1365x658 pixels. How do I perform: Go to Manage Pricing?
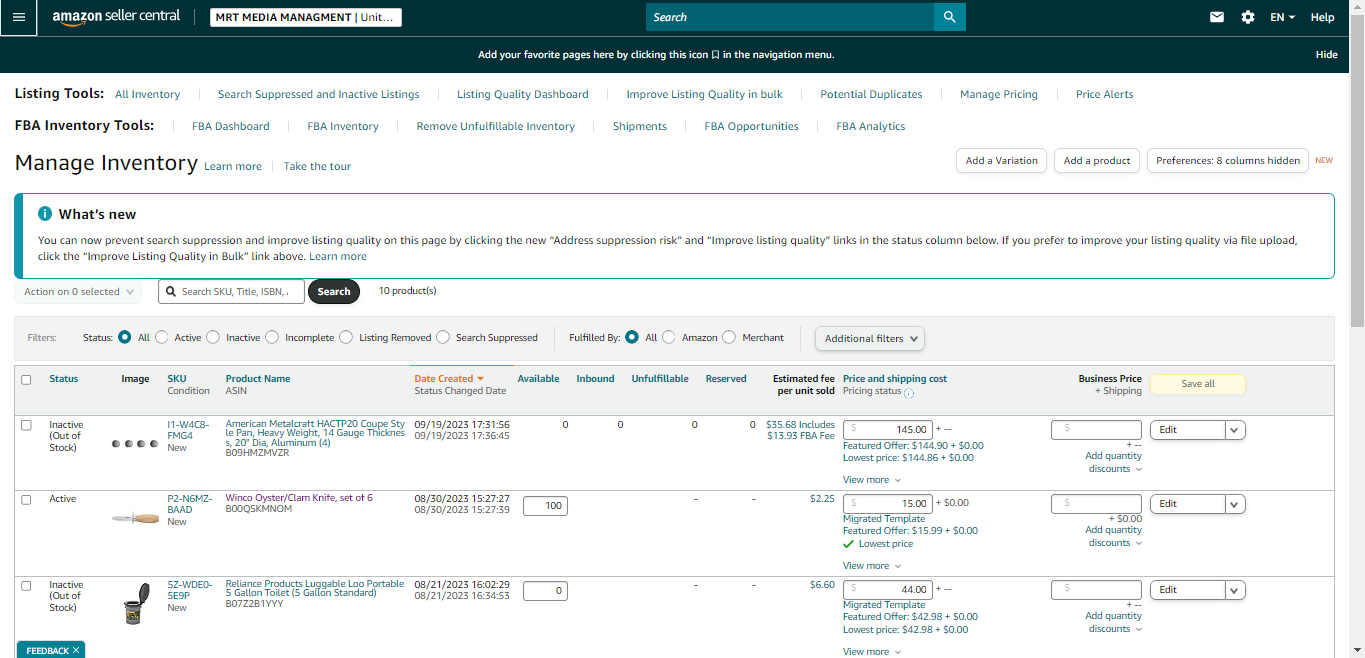pos(999,94)
